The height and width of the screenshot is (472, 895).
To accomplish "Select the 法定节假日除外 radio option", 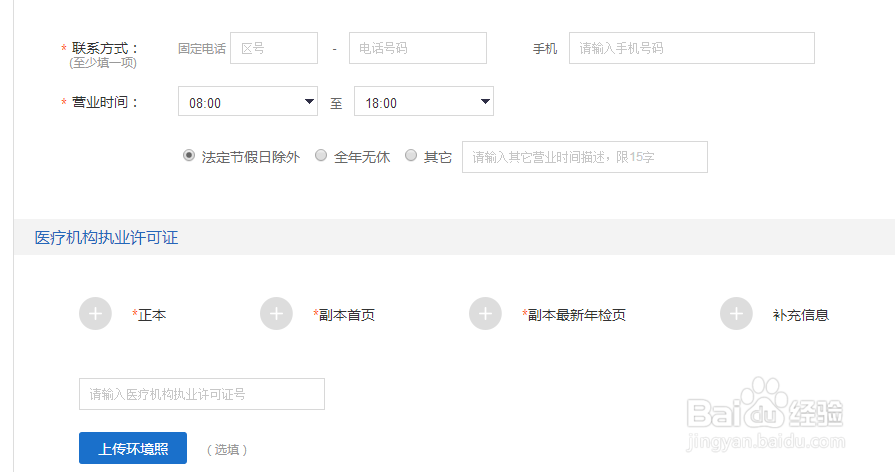I will [189, 155].
